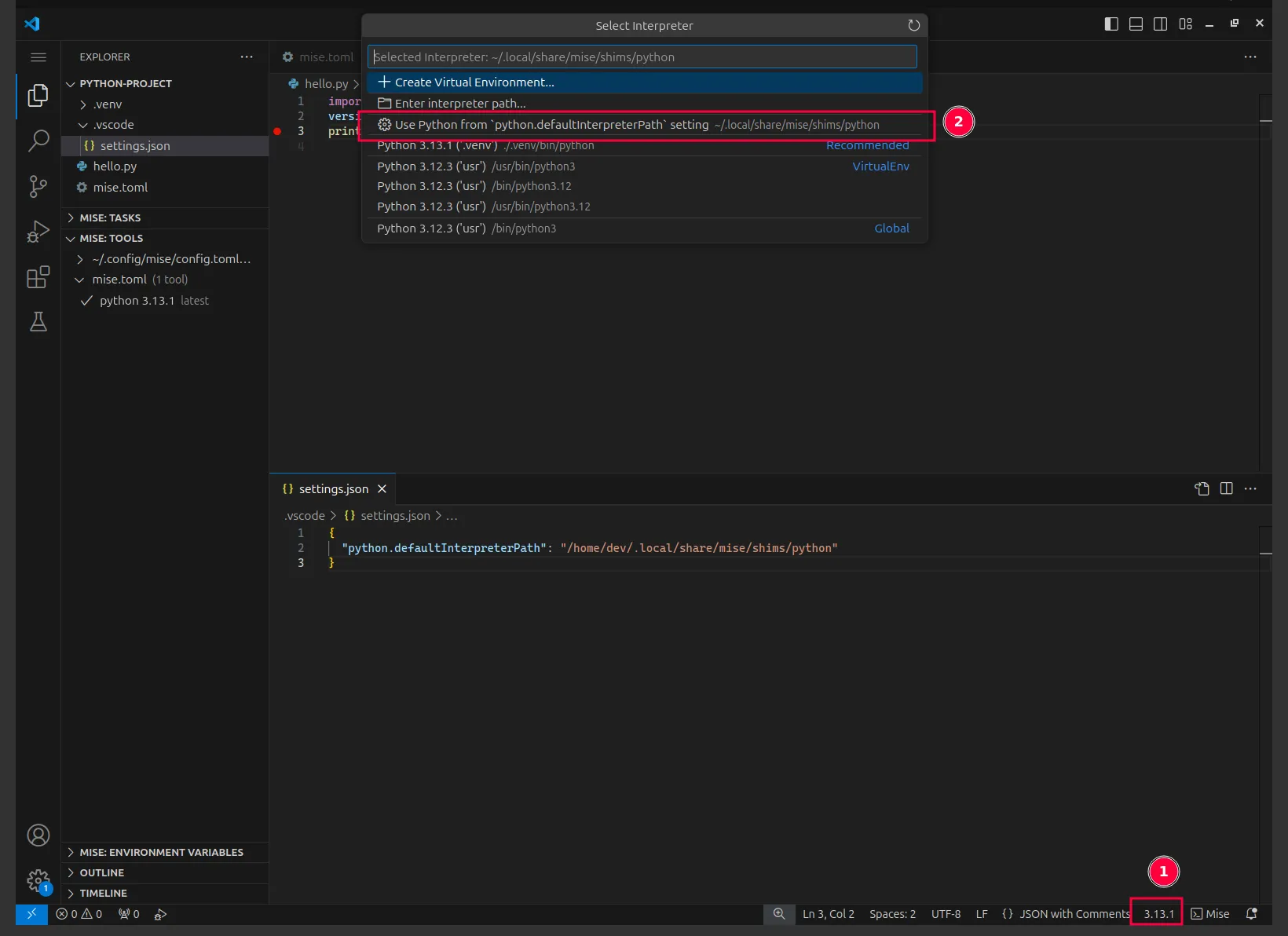Click the zoom magnifier status bar icon
The image size is (1288, 936).
coord(778,914)
